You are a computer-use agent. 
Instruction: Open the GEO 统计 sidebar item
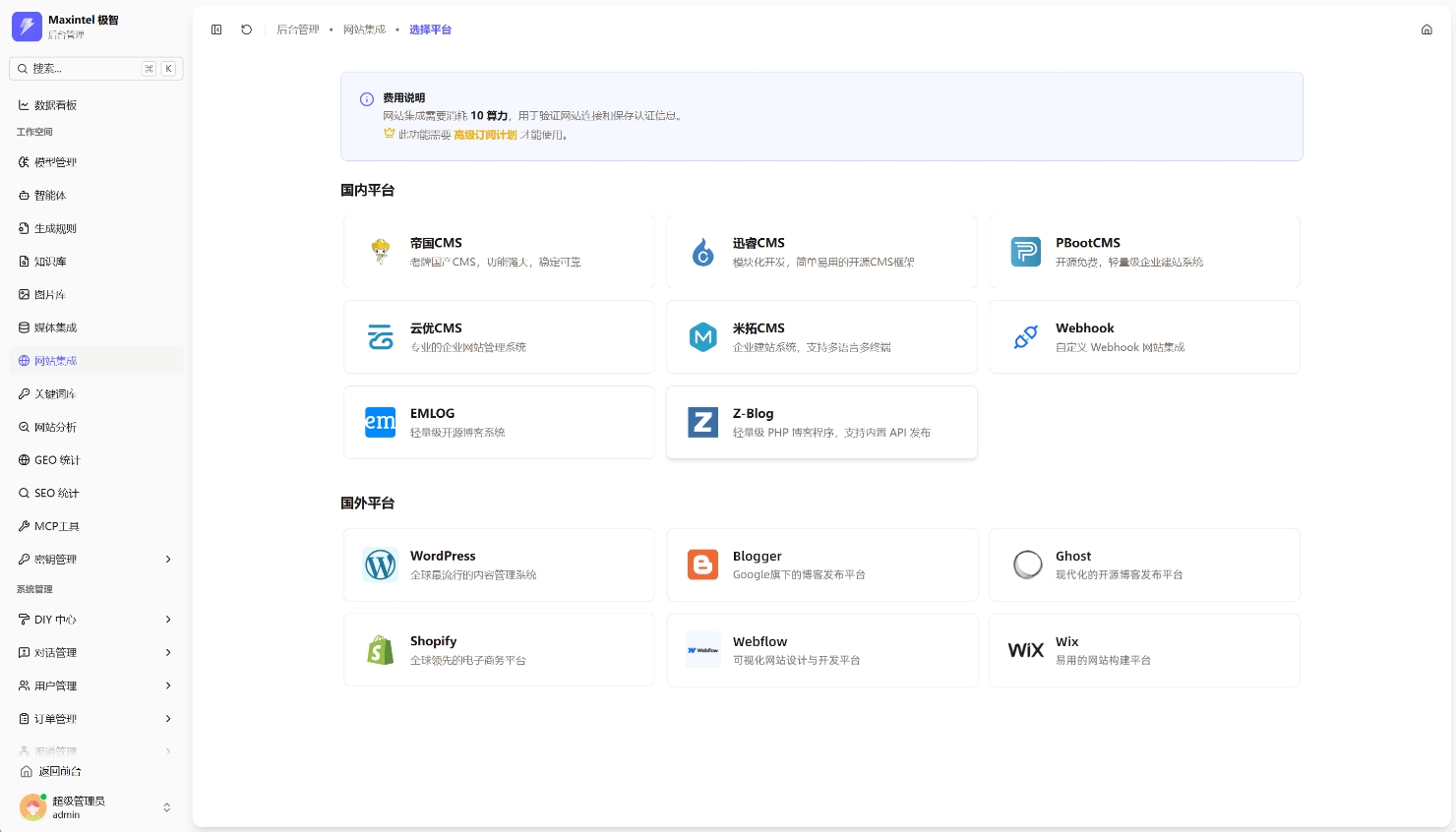[57, 460]
